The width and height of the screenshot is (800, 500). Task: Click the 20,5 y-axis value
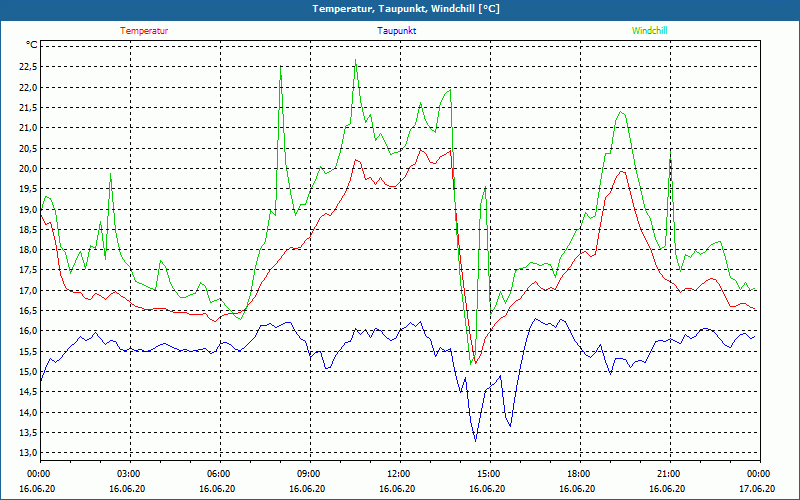[29, 148]
